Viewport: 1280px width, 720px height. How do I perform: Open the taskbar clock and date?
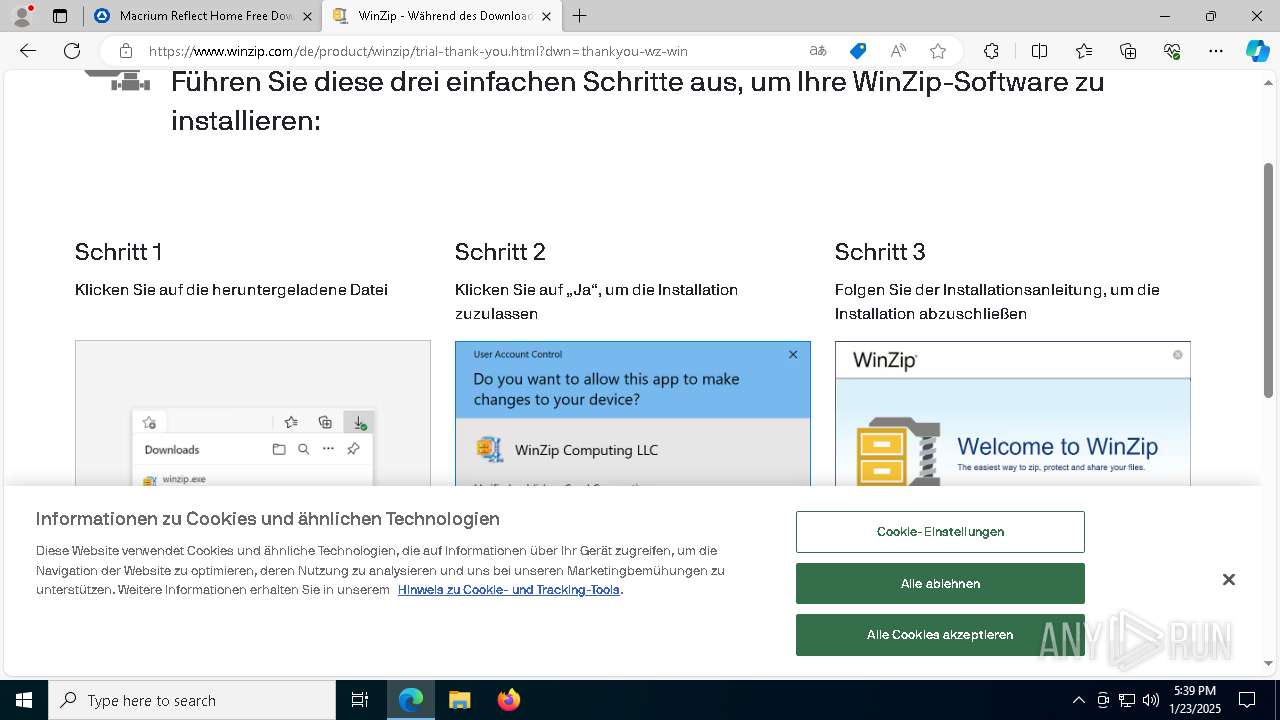click(x=1196, y=700)
